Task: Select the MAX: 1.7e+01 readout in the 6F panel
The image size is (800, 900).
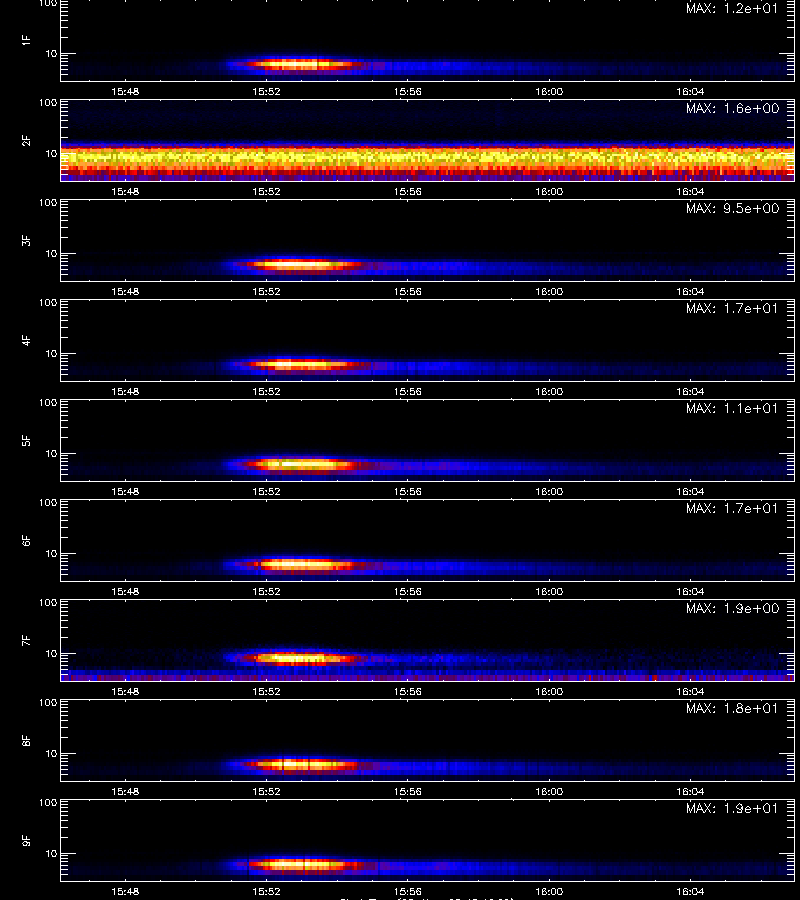Action: click(x=732, y=508)
